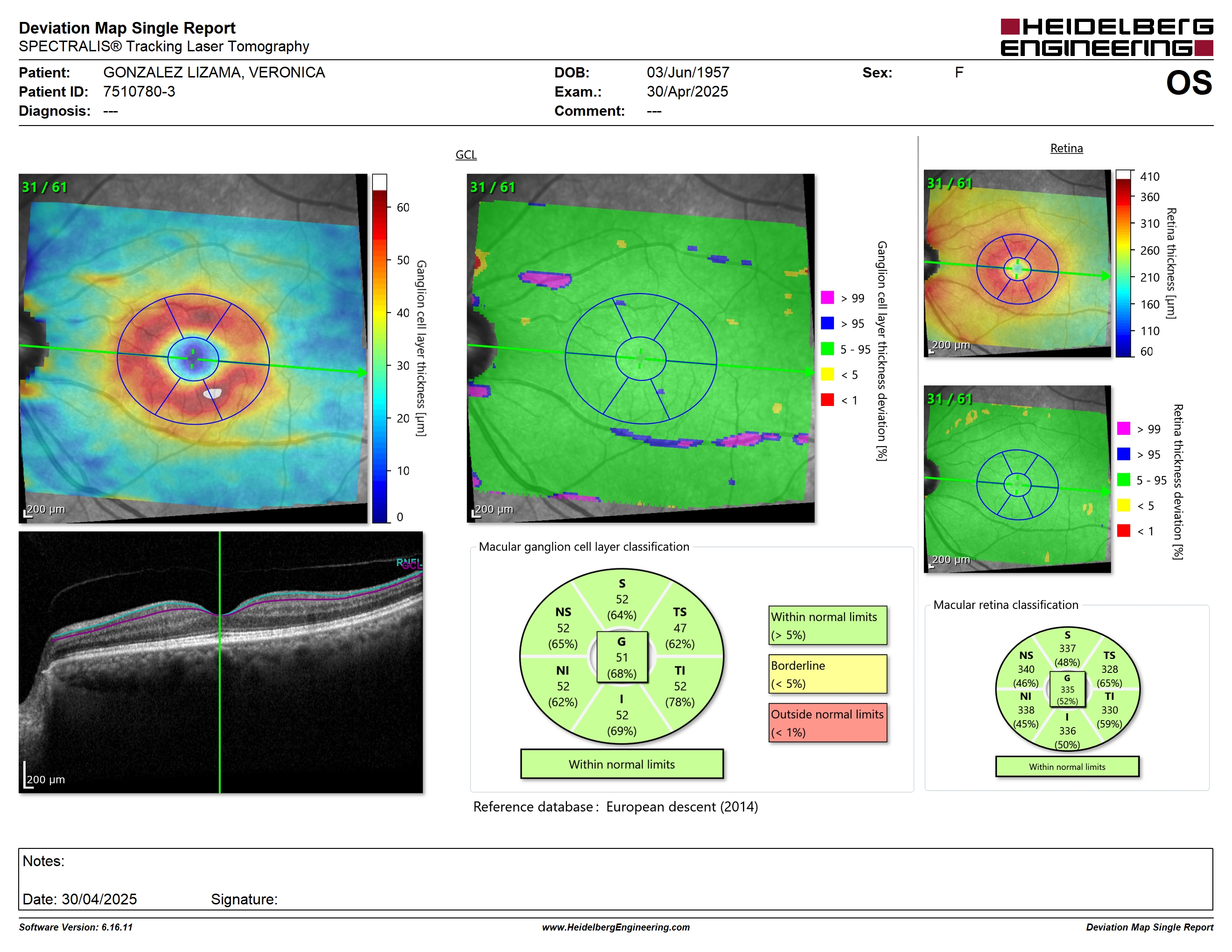Click the green vertical scan-position line on B-scan
This screenshot has width=1232, height=952.
pos(219,662)
